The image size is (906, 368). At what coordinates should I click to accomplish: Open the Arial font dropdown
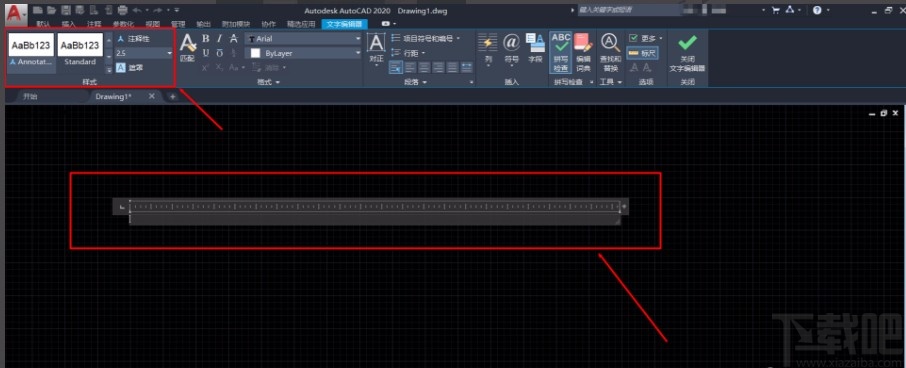303,39
